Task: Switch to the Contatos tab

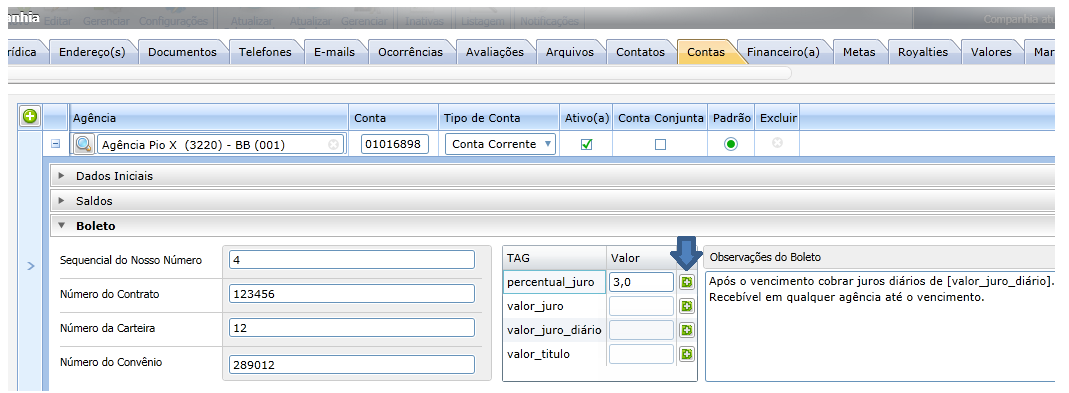Action: pos(640,52)
